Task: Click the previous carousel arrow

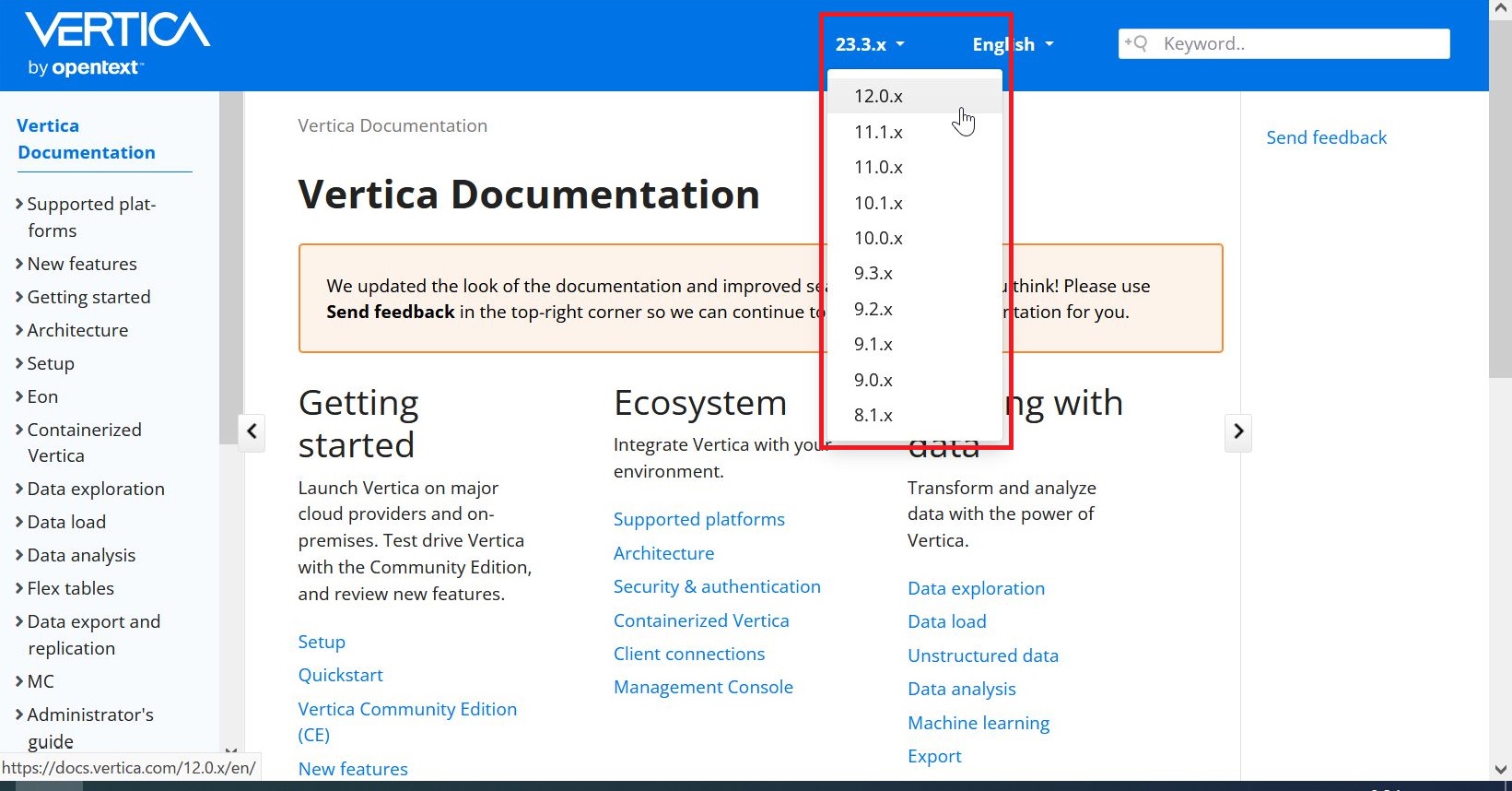Action: click(252, 431)
